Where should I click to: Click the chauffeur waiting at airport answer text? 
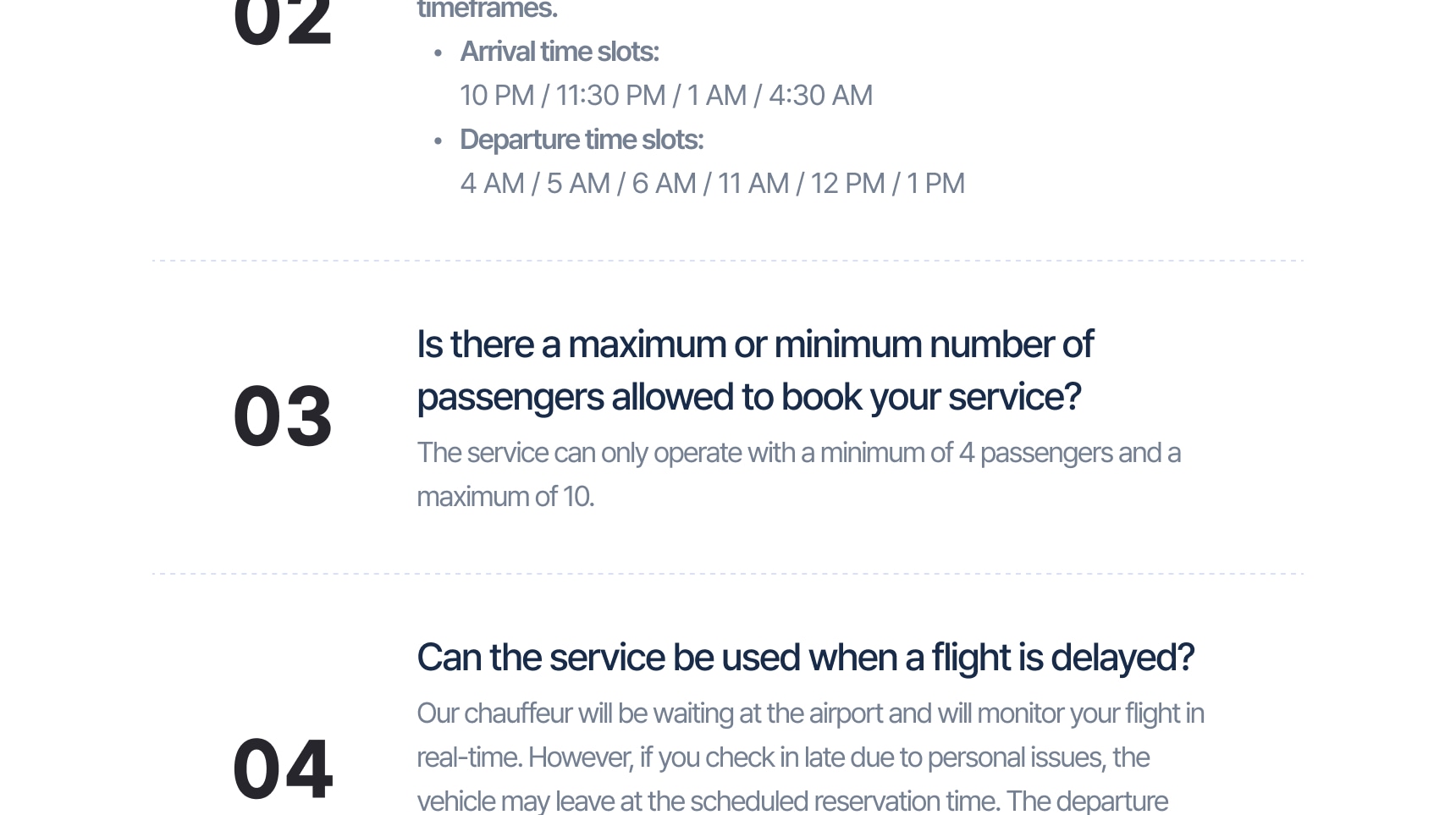(810, 757)
